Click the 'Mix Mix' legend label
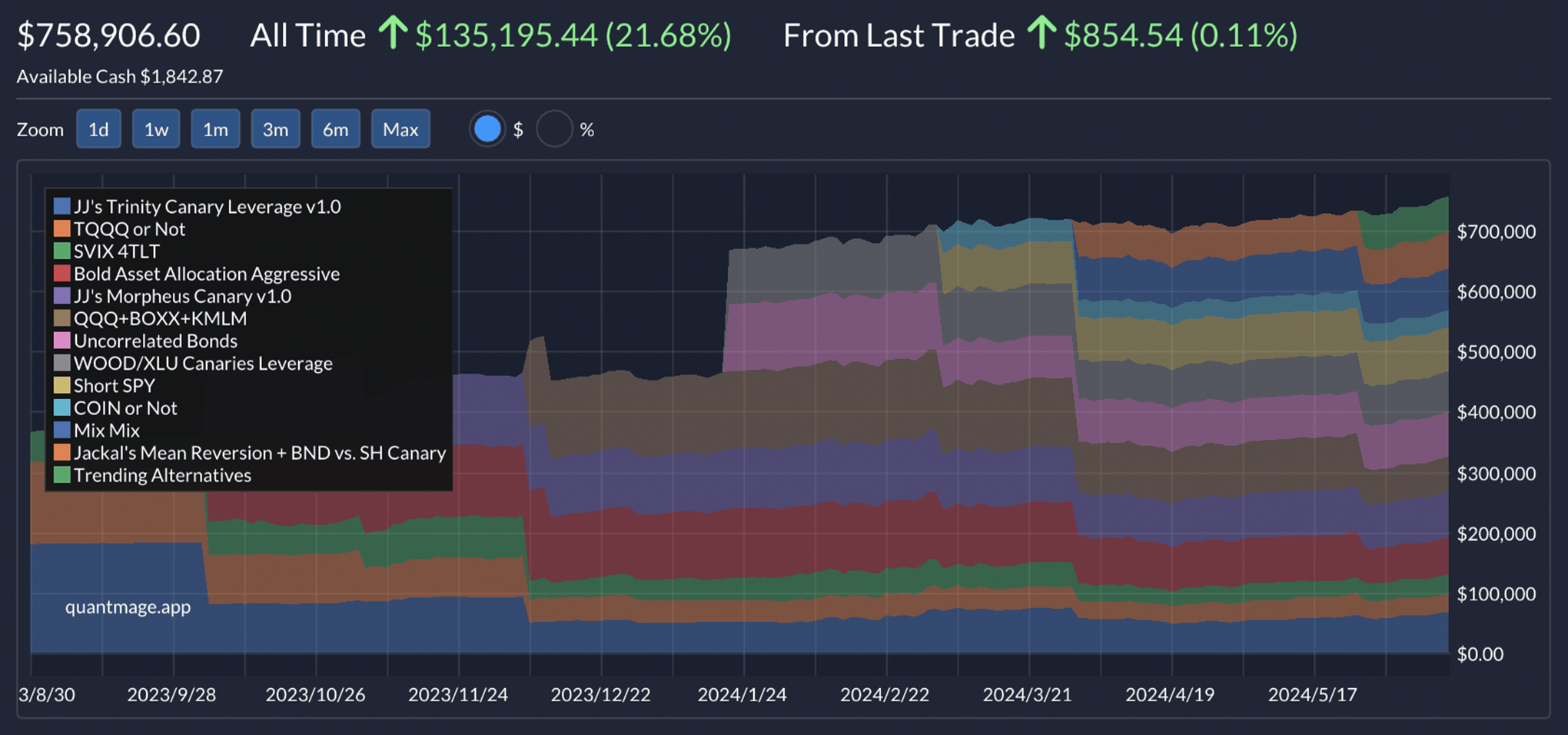 coord(107,431)
